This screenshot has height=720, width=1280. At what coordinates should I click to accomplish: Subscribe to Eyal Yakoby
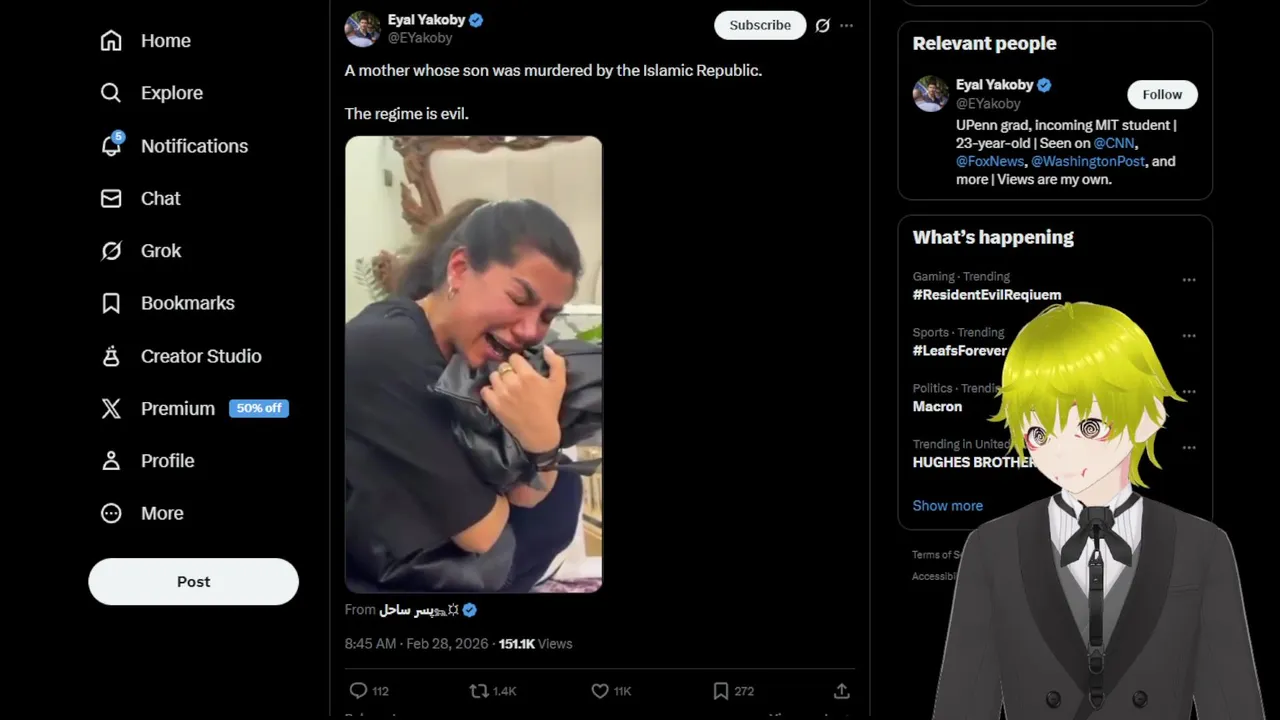pos(760,26)
